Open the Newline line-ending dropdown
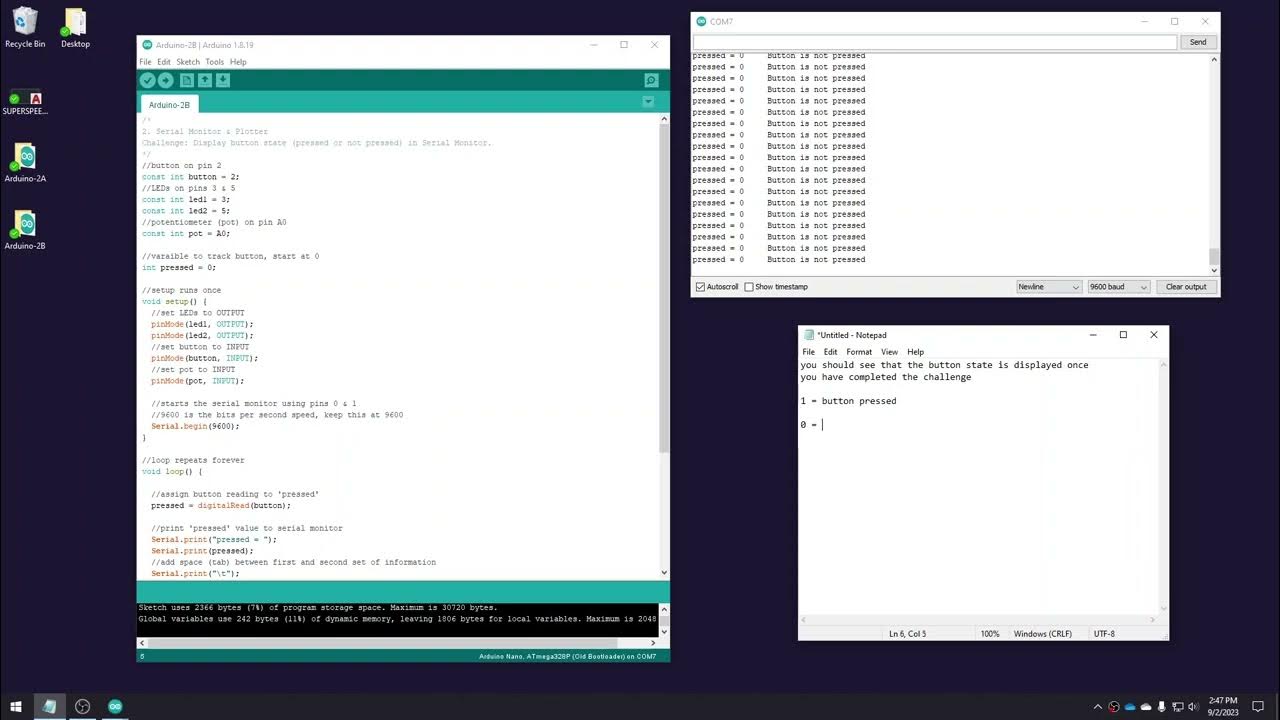1280x720 pixels. (1049, 287)
